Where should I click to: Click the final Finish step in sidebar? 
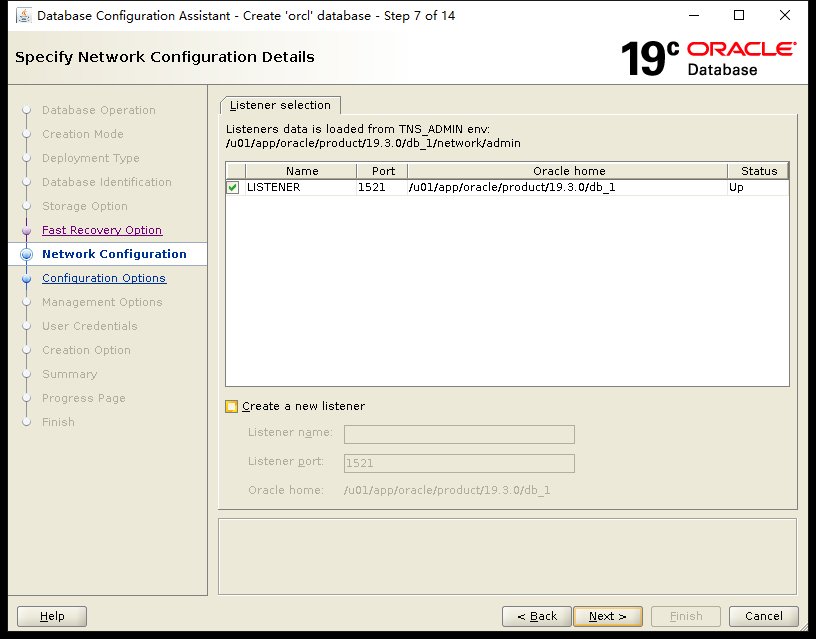pyautogui.click(x=58, y=421)
